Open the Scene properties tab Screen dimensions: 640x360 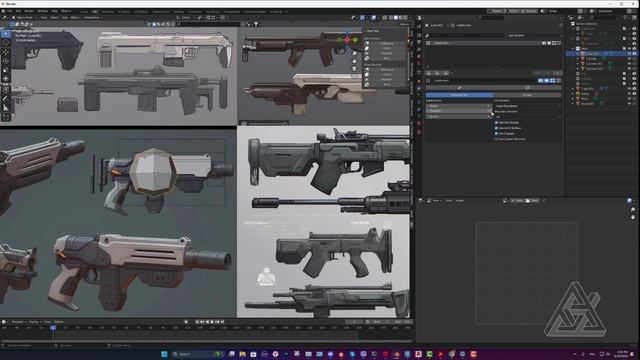pos(419,57)
